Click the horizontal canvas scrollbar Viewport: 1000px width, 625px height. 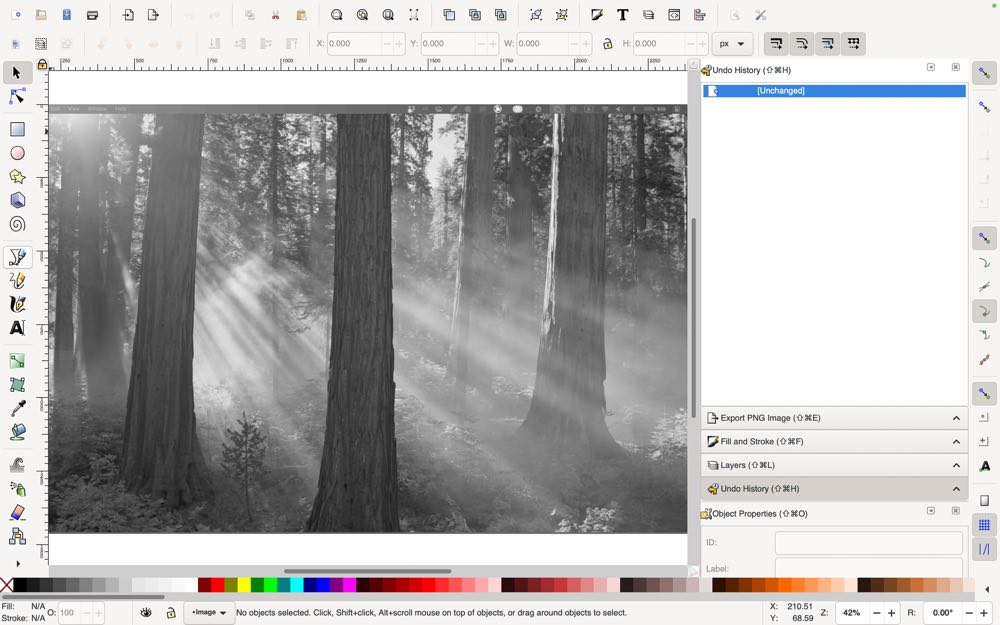[x=367, y=571]
